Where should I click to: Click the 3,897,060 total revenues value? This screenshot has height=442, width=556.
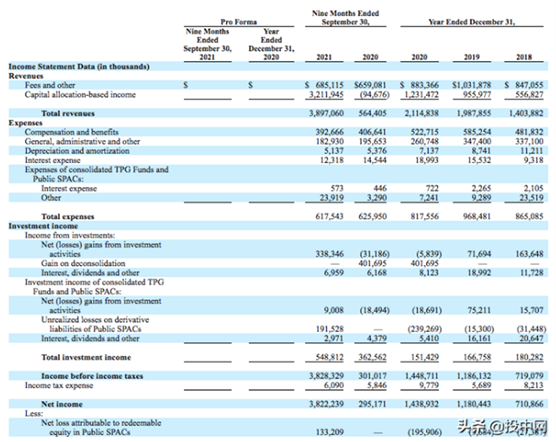326,113
